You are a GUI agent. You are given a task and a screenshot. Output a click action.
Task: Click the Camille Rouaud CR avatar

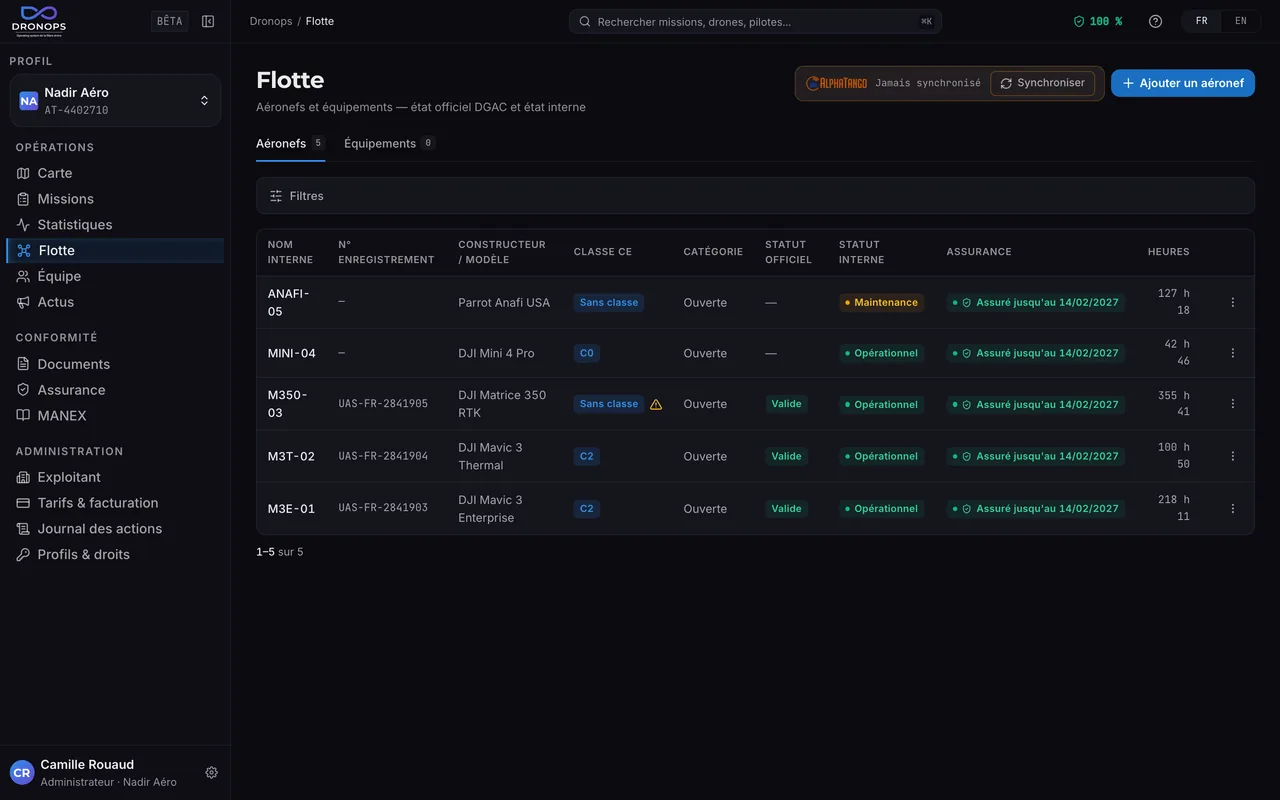pos(22,773)
